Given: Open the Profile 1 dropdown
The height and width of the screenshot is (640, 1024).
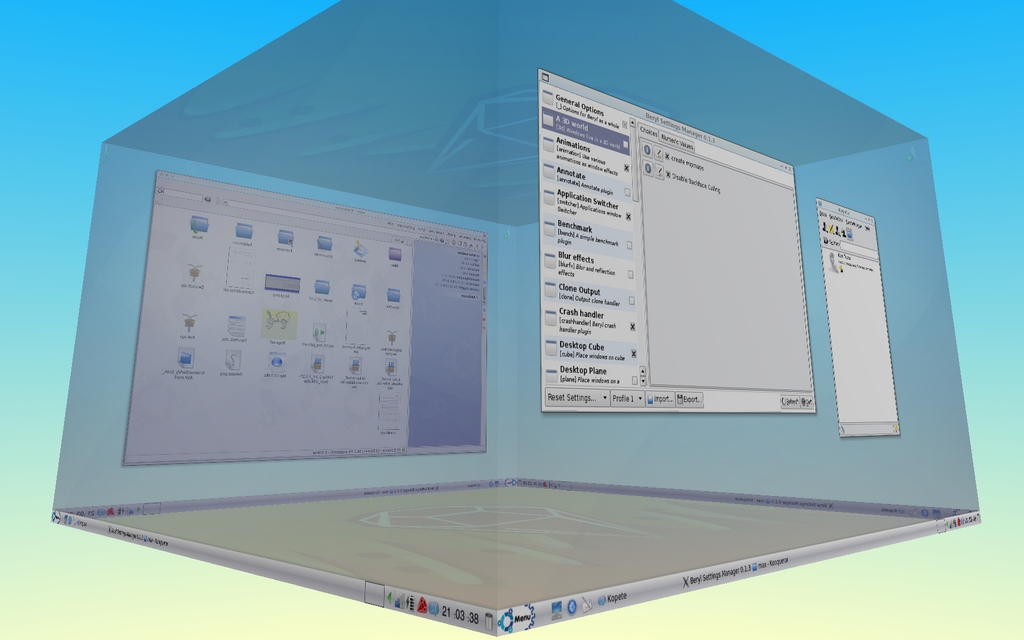Looking at the screenshot, I should click(x=627, y=398).
